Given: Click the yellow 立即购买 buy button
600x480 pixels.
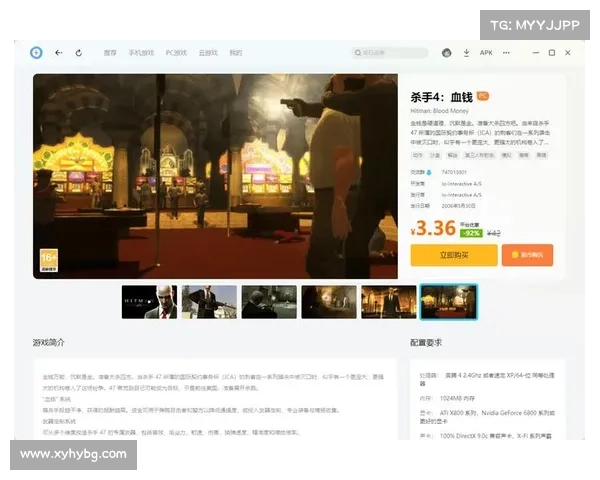Looking at the screenshot, I should click(x=454, y=255).
